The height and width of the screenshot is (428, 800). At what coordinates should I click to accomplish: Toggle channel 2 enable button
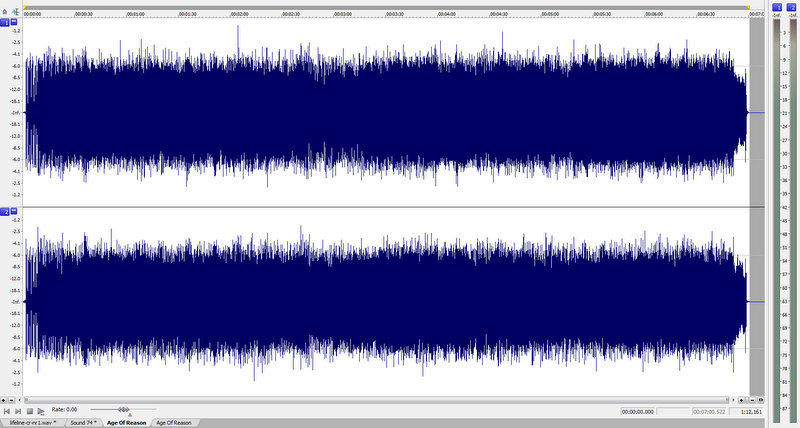tap(5, 212)
